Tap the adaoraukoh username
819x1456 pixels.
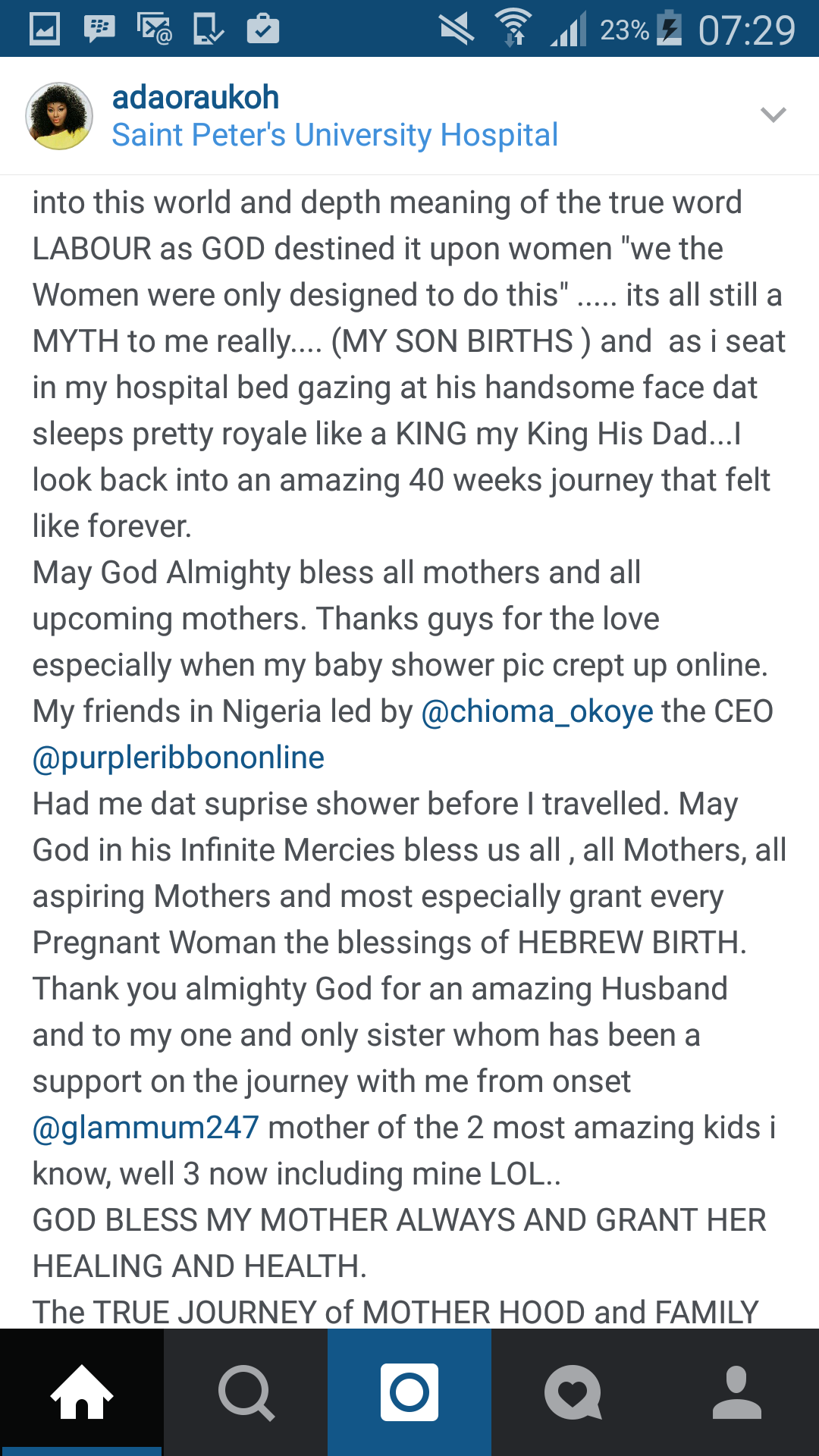coord(196,97)
